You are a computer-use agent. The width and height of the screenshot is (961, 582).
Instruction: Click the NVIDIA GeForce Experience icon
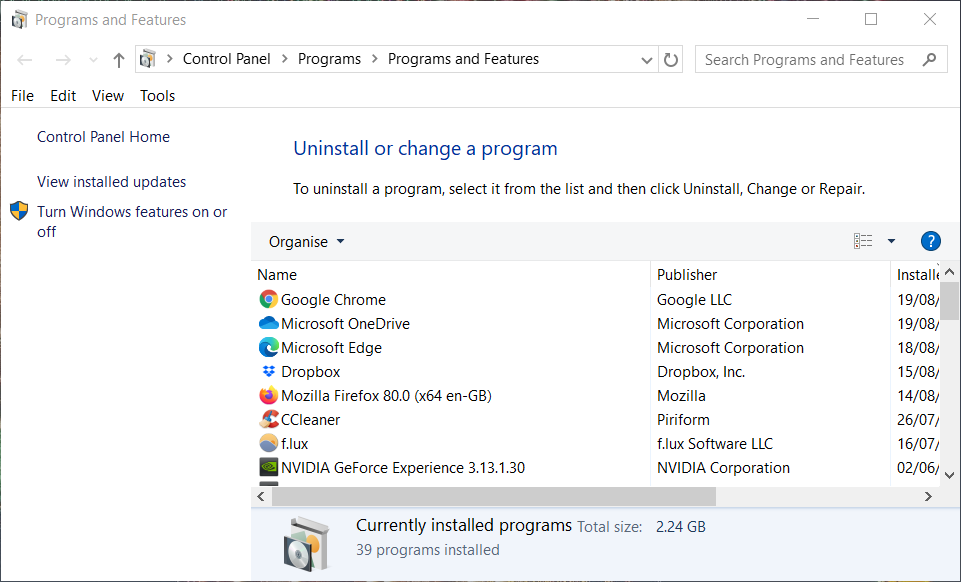(268, 468)
